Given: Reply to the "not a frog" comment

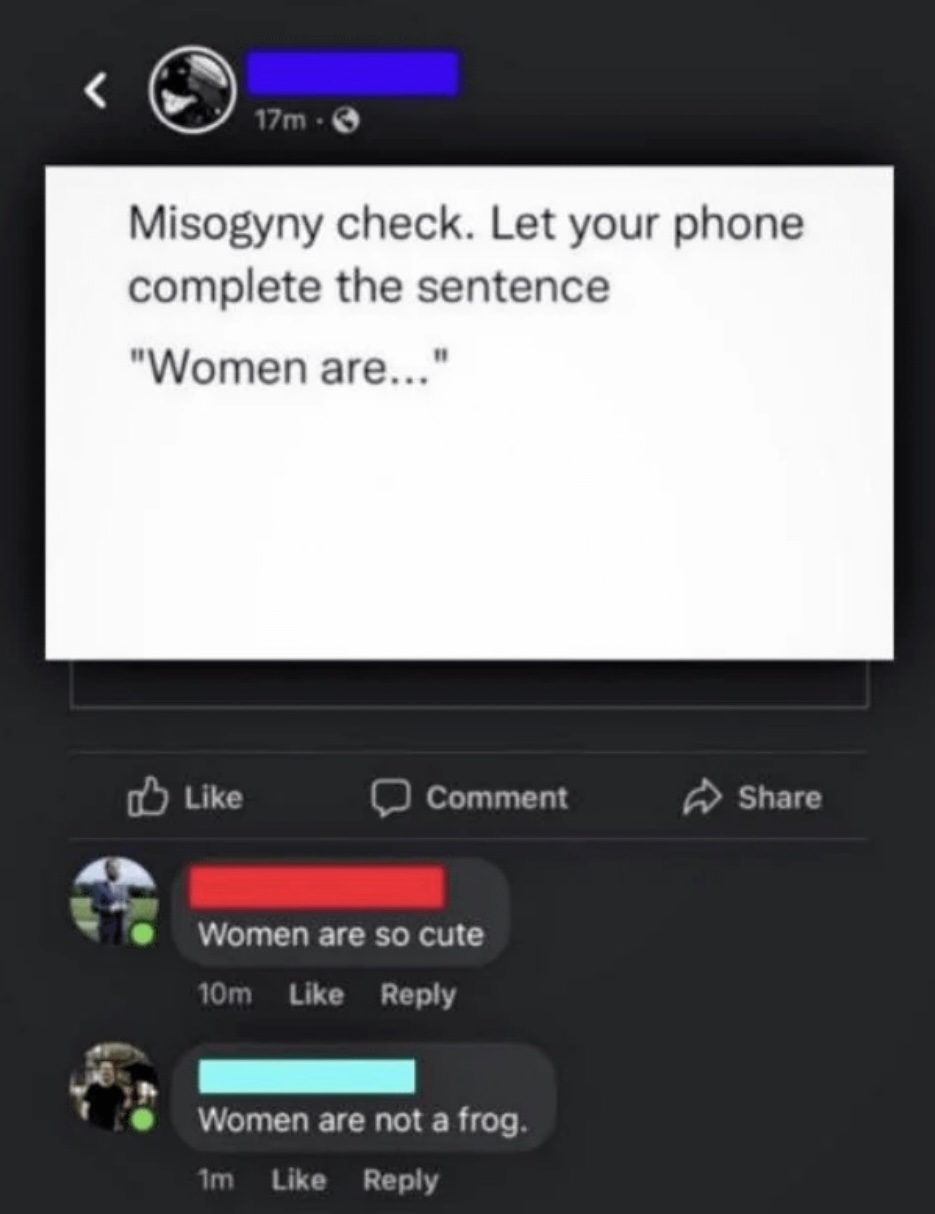Looking at the screenshot, I should point(400,1182).
